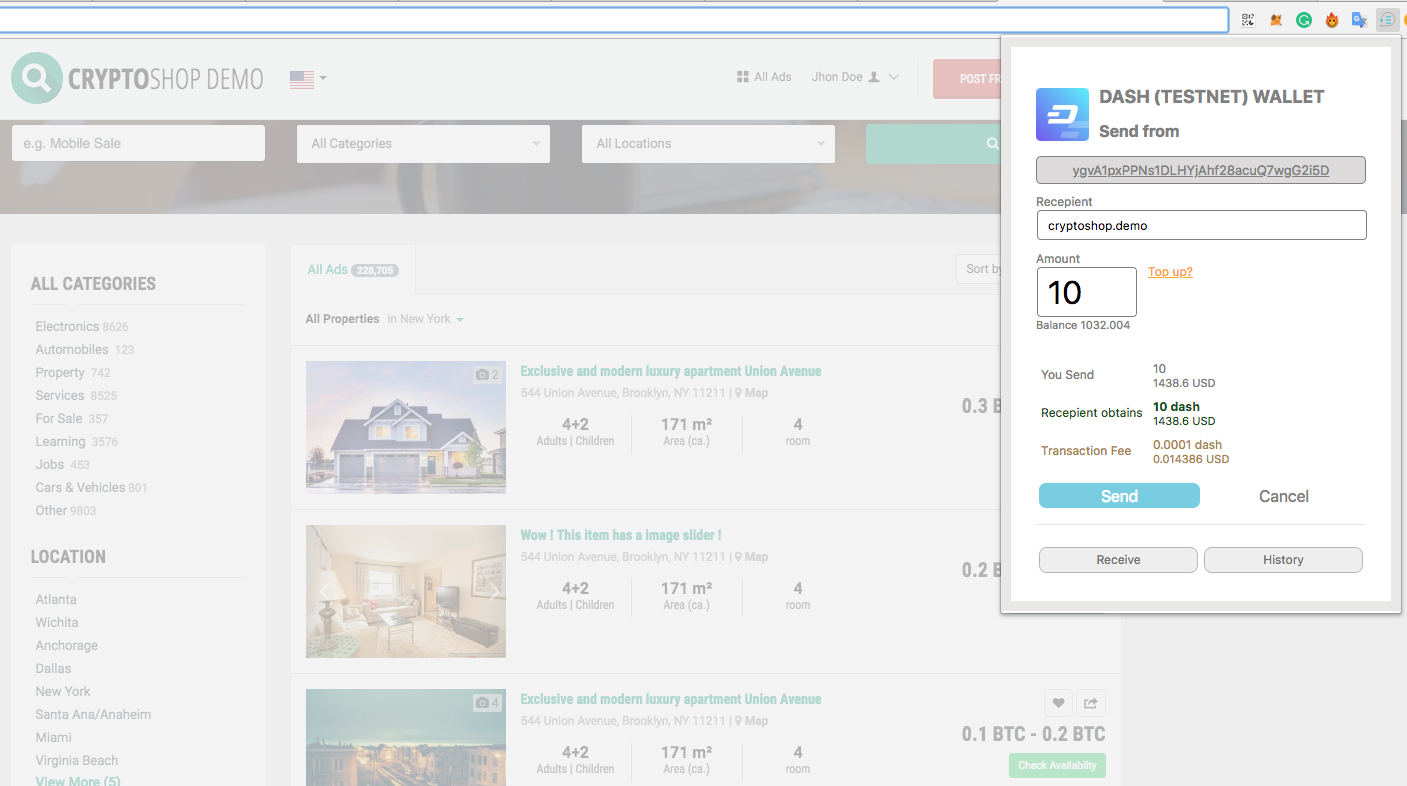Focus the Amount input field
The image size is (1407, 786).
click(x=1086, y=292)
